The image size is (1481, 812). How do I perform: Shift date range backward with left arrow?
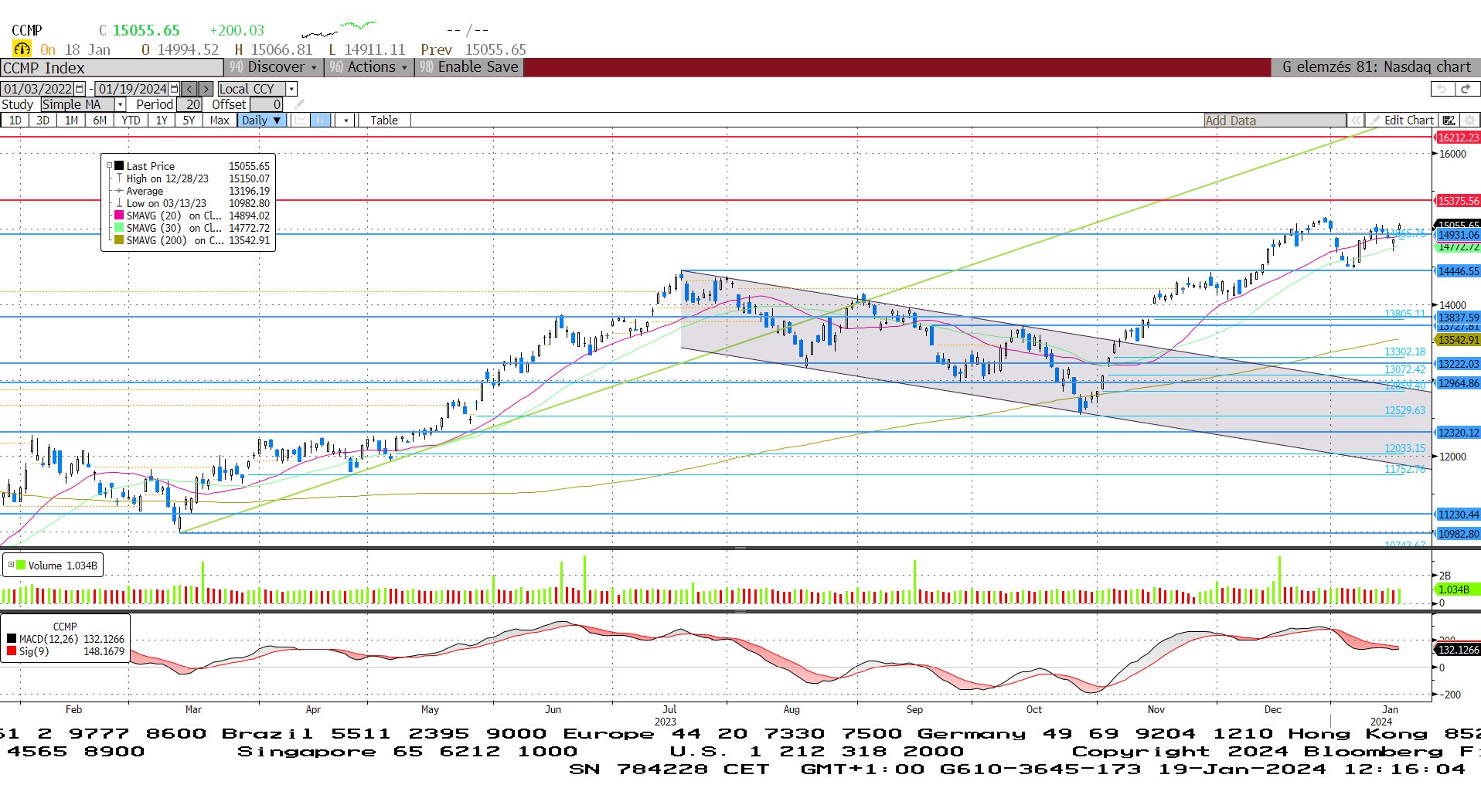click(x=189, y=89)
